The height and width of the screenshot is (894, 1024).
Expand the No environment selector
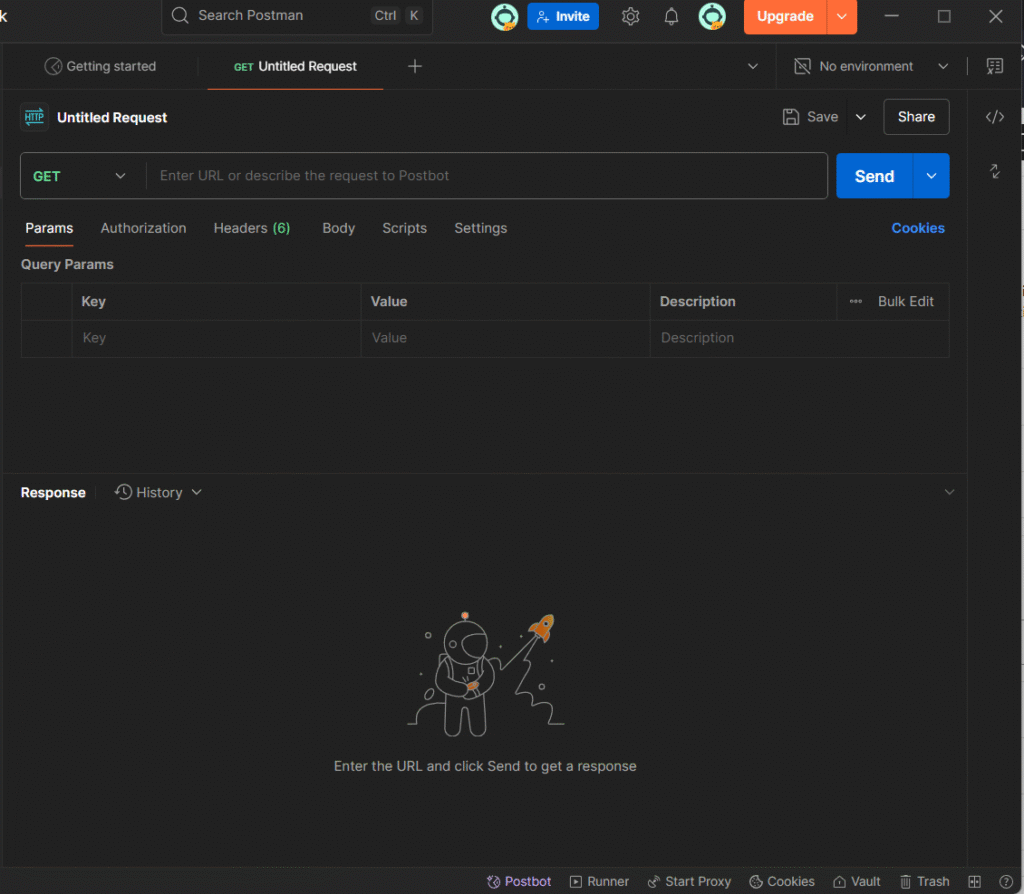(x=870, y=66)
